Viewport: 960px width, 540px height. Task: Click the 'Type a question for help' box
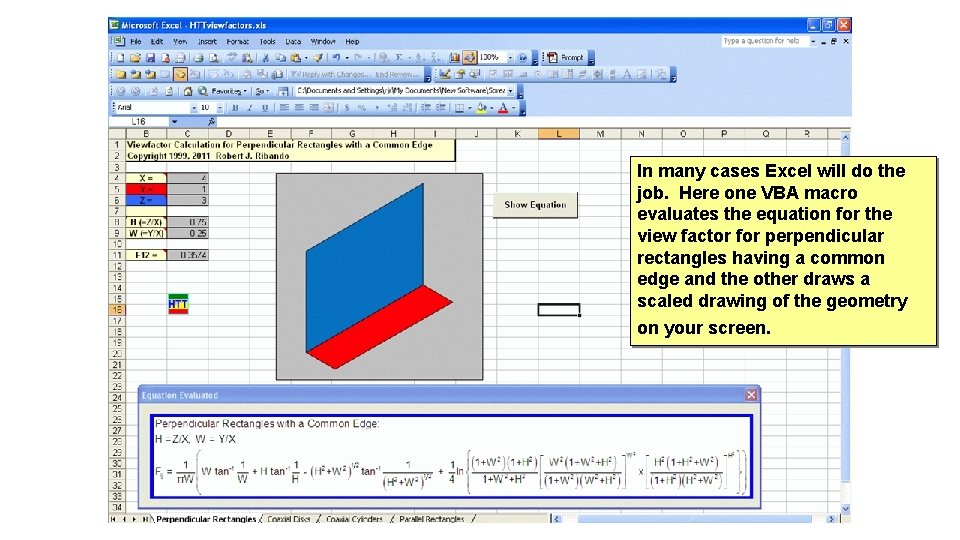click(x=765, y=41)
